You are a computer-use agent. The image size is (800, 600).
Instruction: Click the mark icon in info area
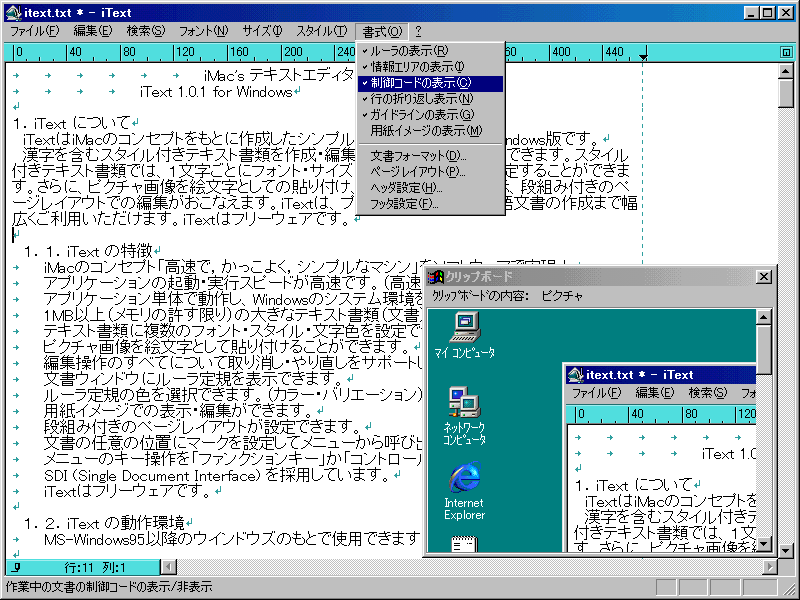(16, 567)
